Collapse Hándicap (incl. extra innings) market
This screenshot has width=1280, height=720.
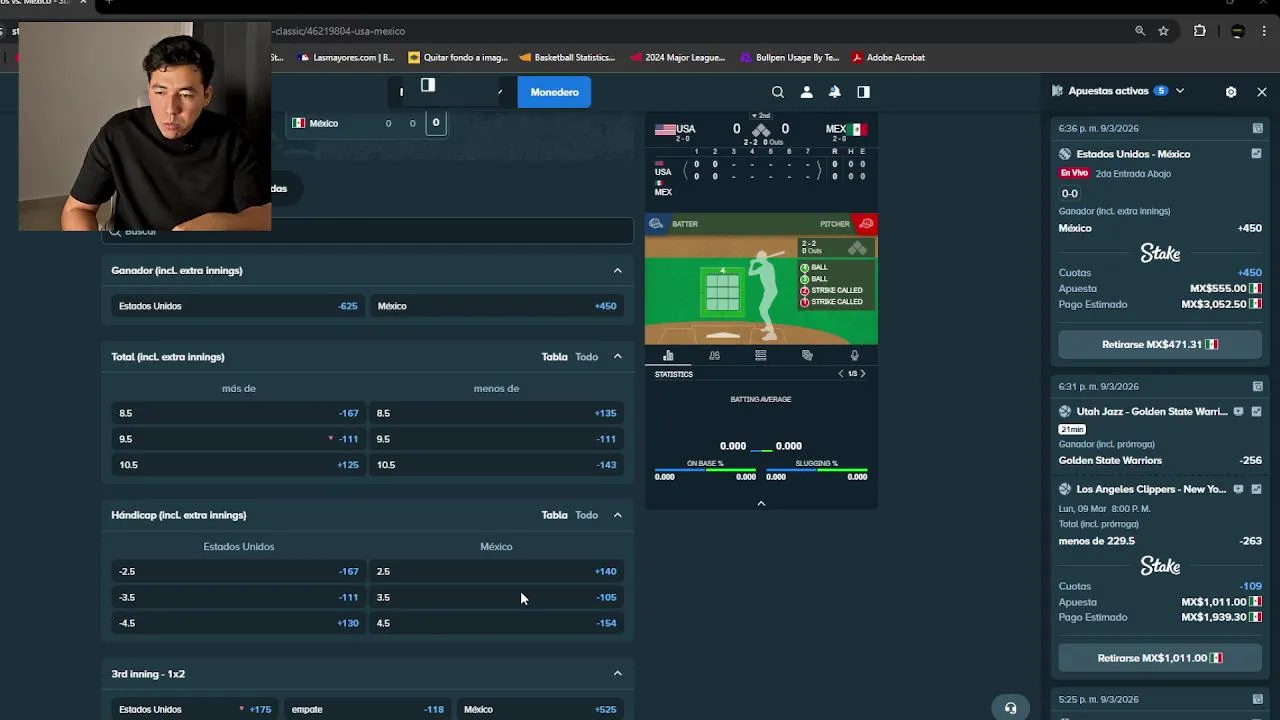pyautogui.click(x=617, y=515)
